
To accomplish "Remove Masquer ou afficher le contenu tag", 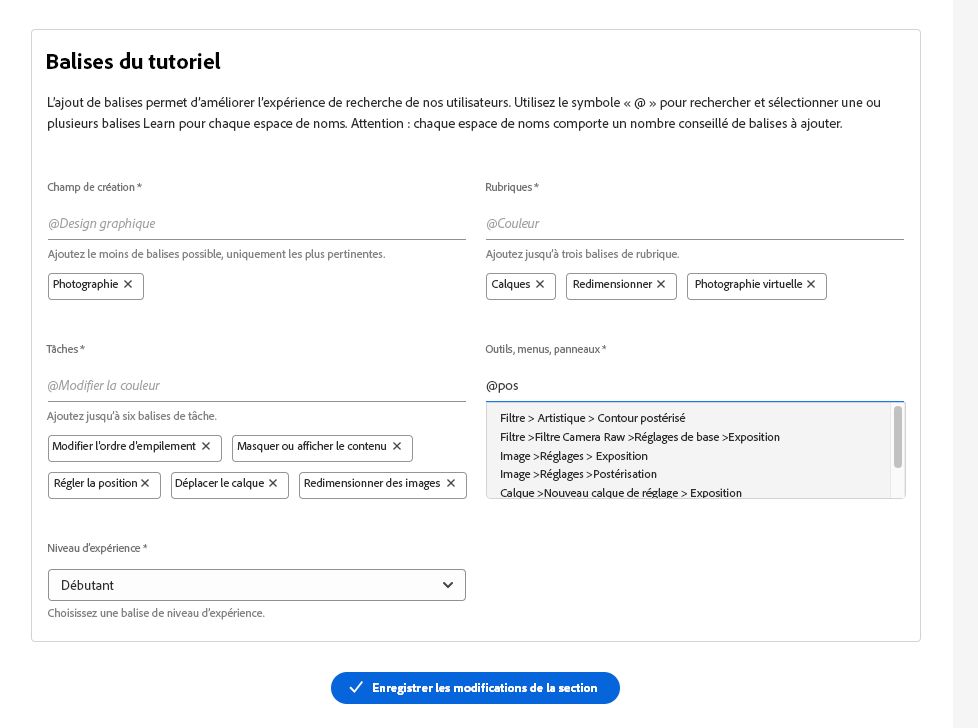I will click(397, 447).
